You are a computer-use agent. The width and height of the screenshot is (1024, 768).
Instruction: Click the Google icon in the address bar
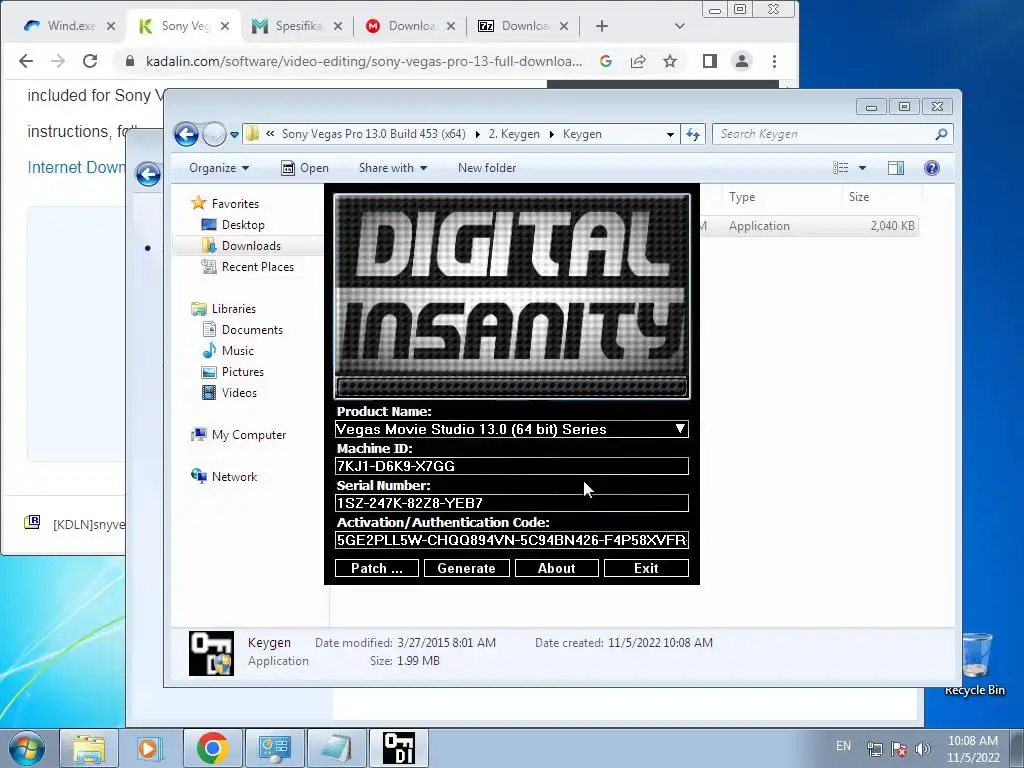(x=606, y=61)
